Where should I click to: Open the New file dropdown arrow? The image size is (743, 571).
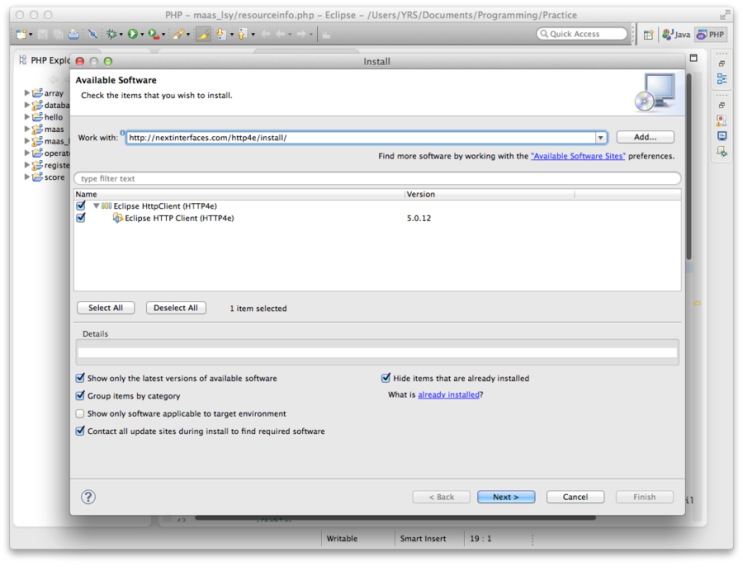point(31,35)
